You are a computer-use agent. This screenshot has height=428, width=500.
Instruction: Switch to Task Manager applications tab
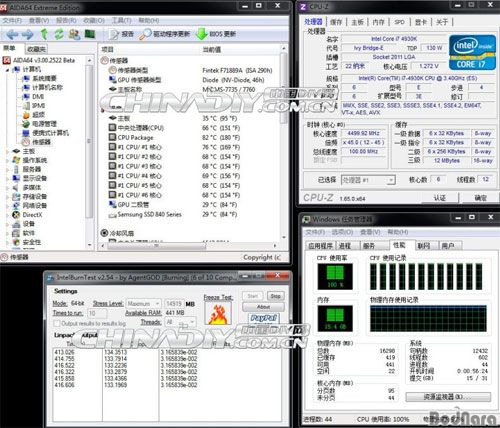pos(320,246)
